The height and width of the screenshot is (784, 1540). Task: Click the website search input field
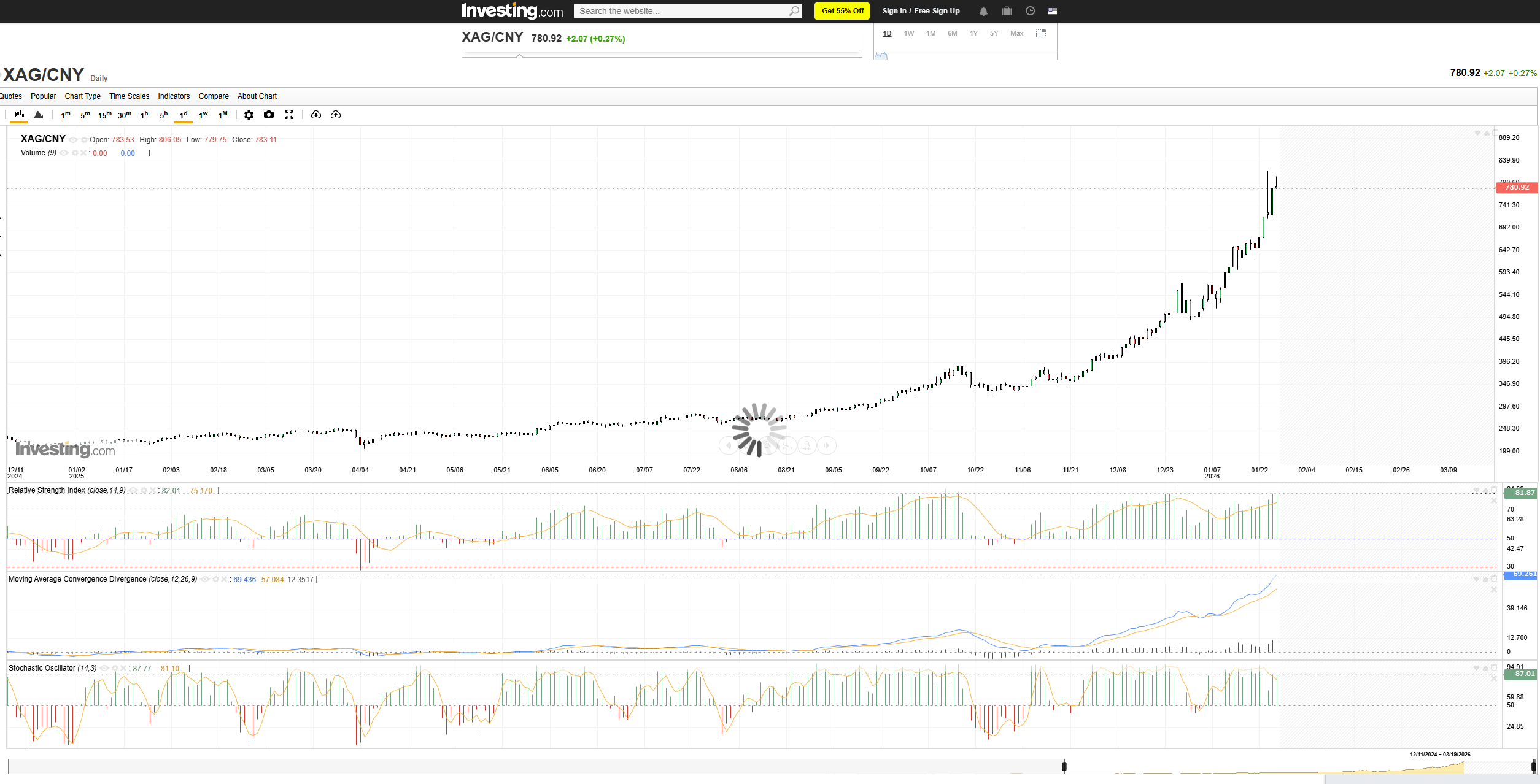click(x=681, y=11)
